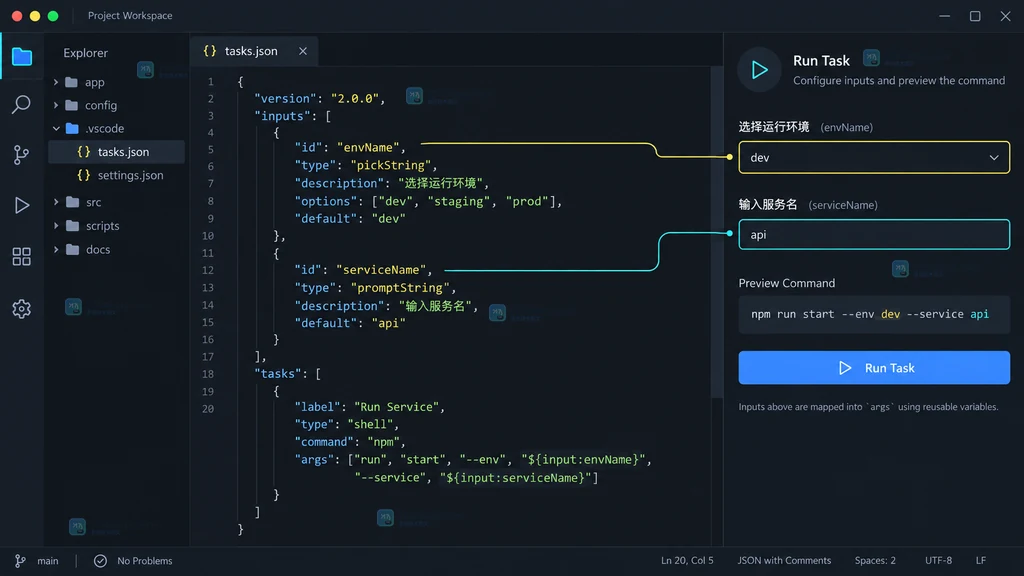Click the app folder icon
The image size is (1024, 576).
click(72, 82)
